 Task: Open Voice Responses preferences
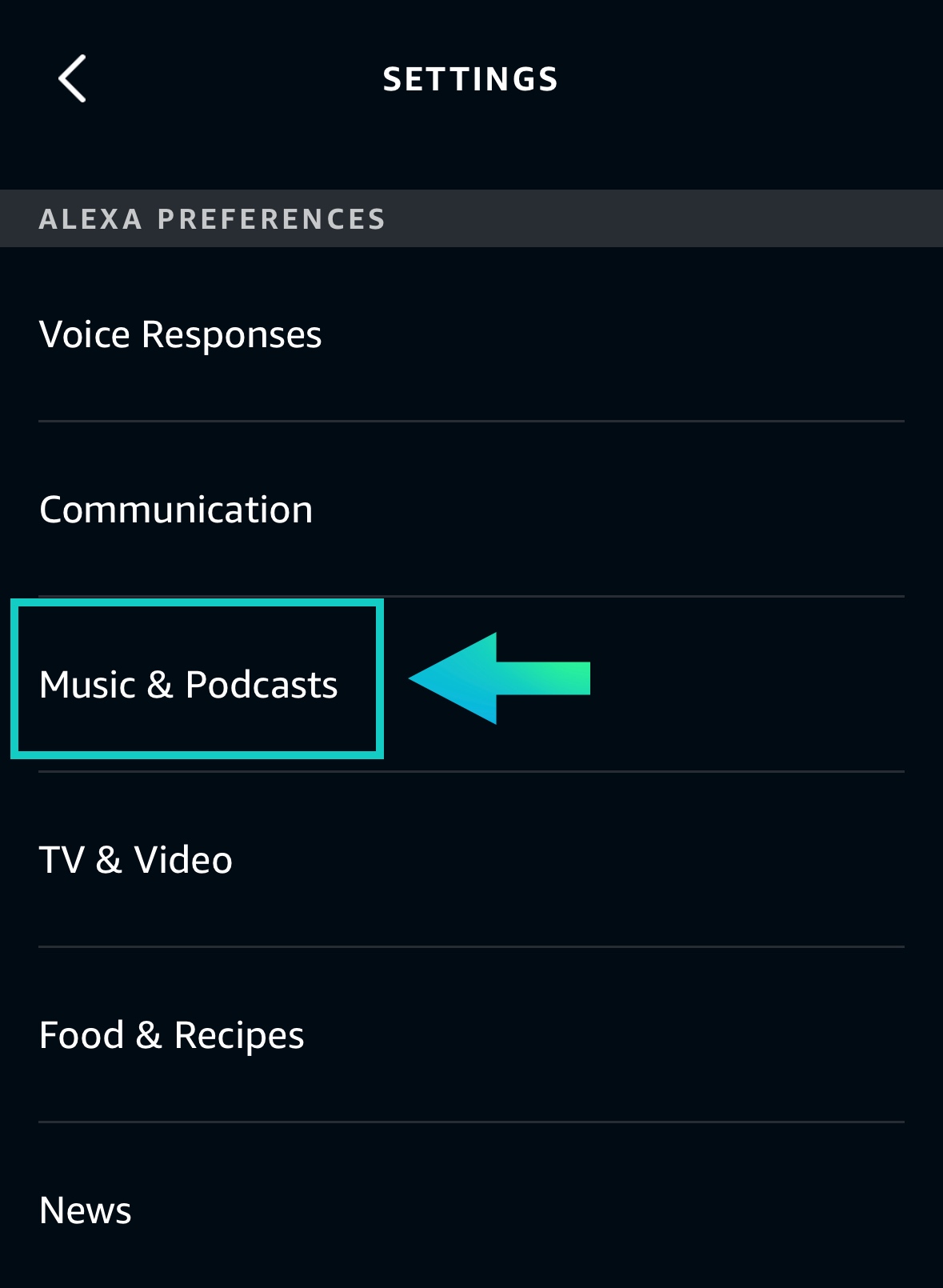pos(180,334)
